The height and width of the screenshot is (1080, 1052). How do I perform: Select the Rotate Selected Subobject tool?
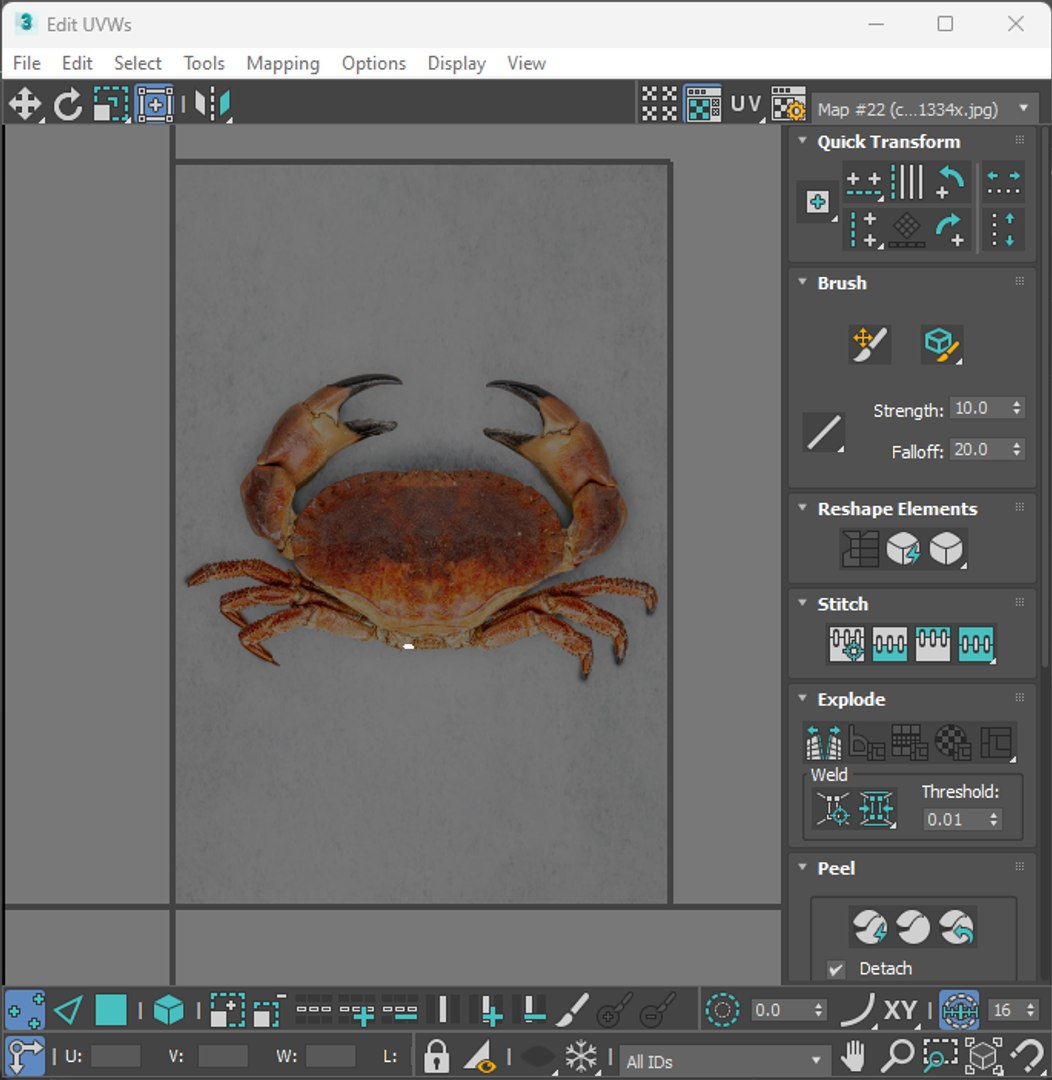[x=68, y=105]
